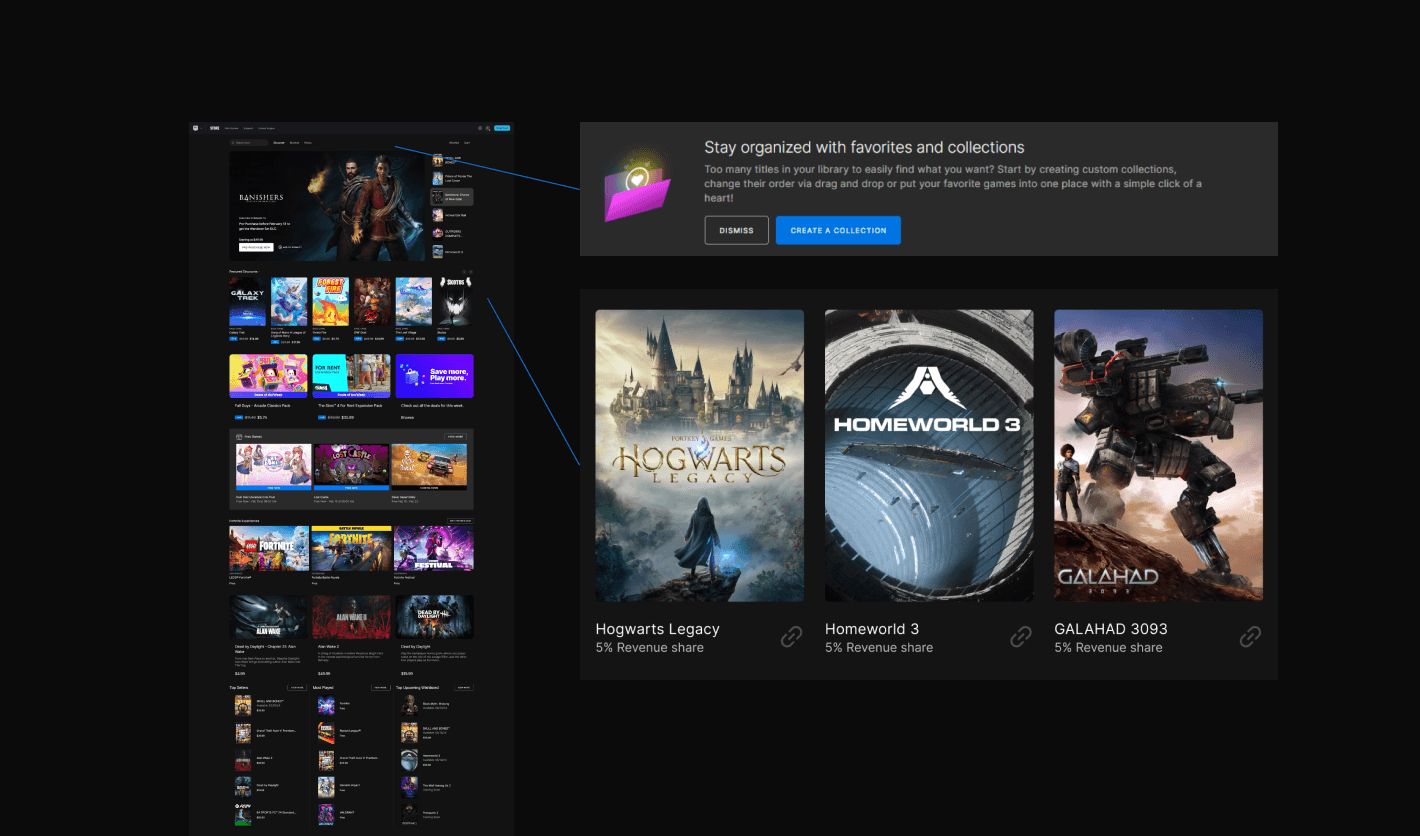The width and height of the screenshot is (1420, 836).
Task: Click the GALAHAD 3093 title text
Action: (x=1111, y=629)
